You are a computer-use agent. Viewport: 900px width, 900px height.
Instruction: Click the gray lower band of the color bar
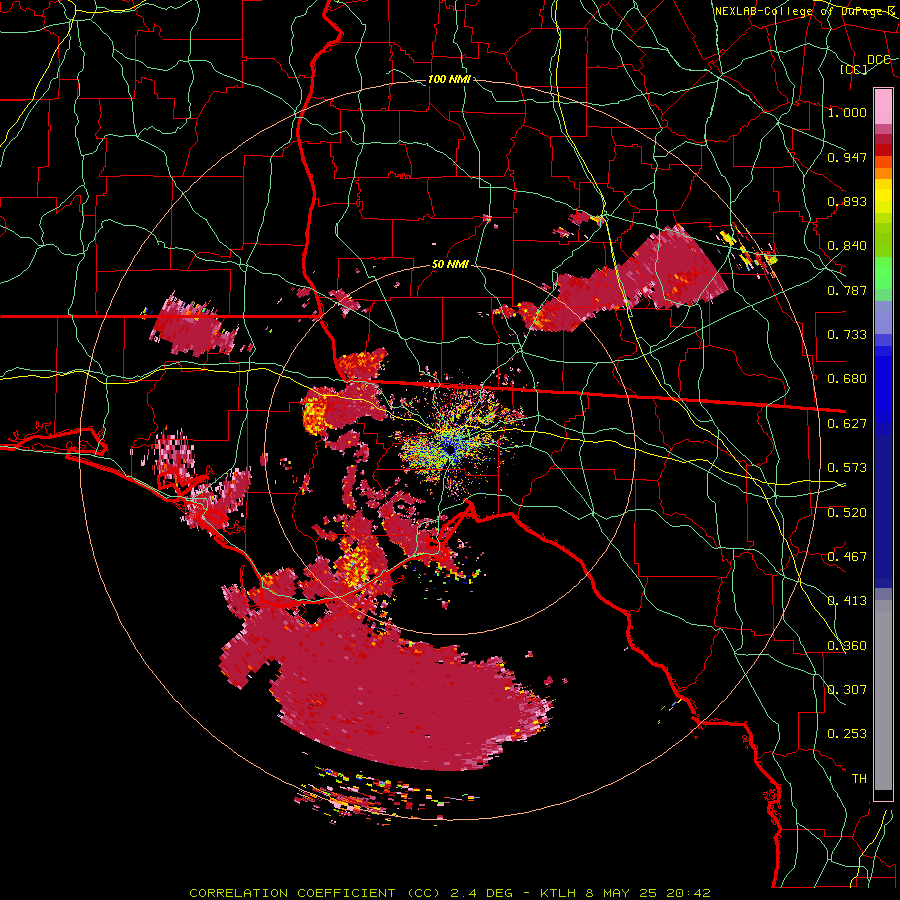(x=883, y=695)
